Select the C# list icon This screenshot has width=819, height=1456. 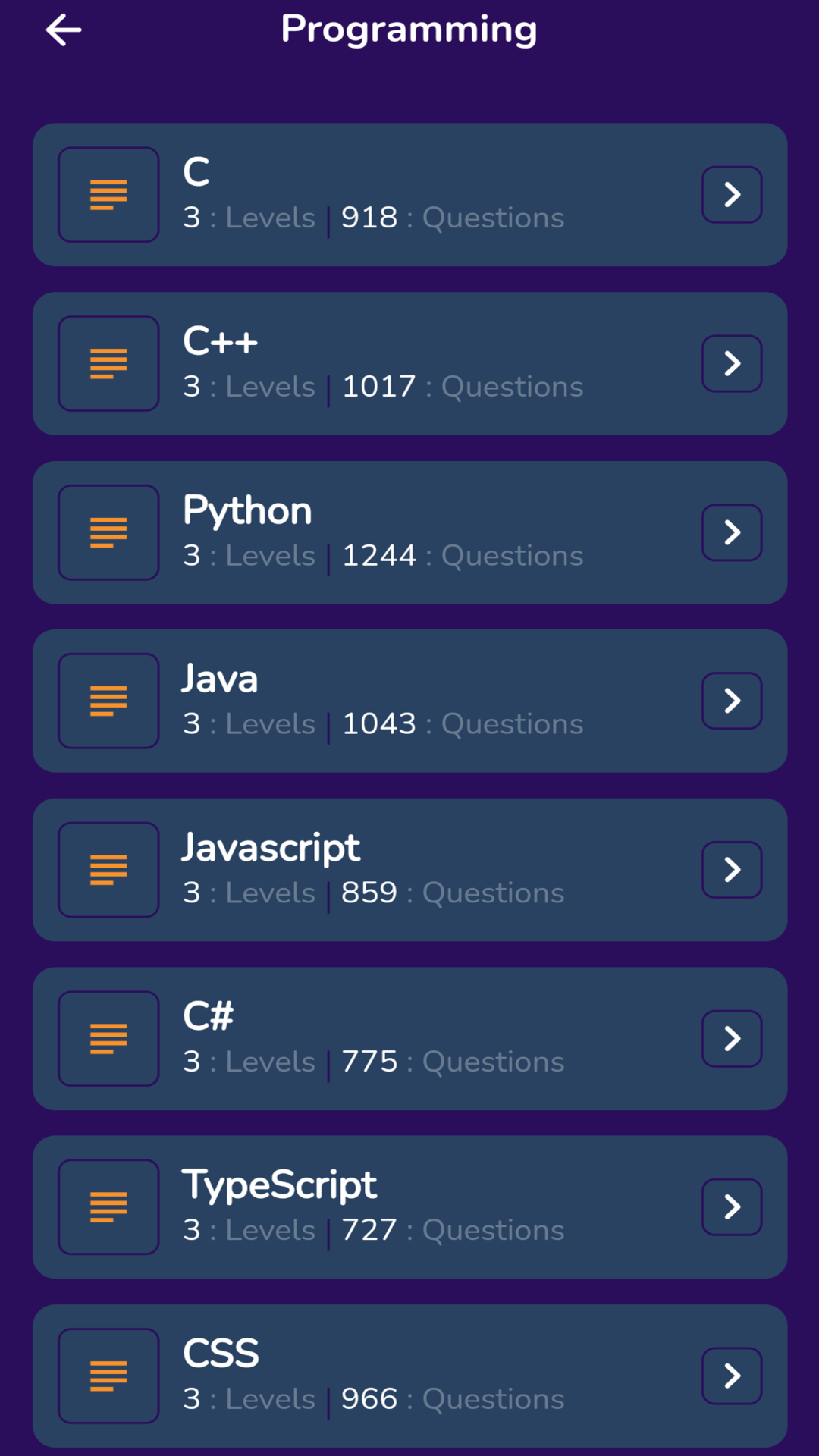click(x=108, y=1037)
